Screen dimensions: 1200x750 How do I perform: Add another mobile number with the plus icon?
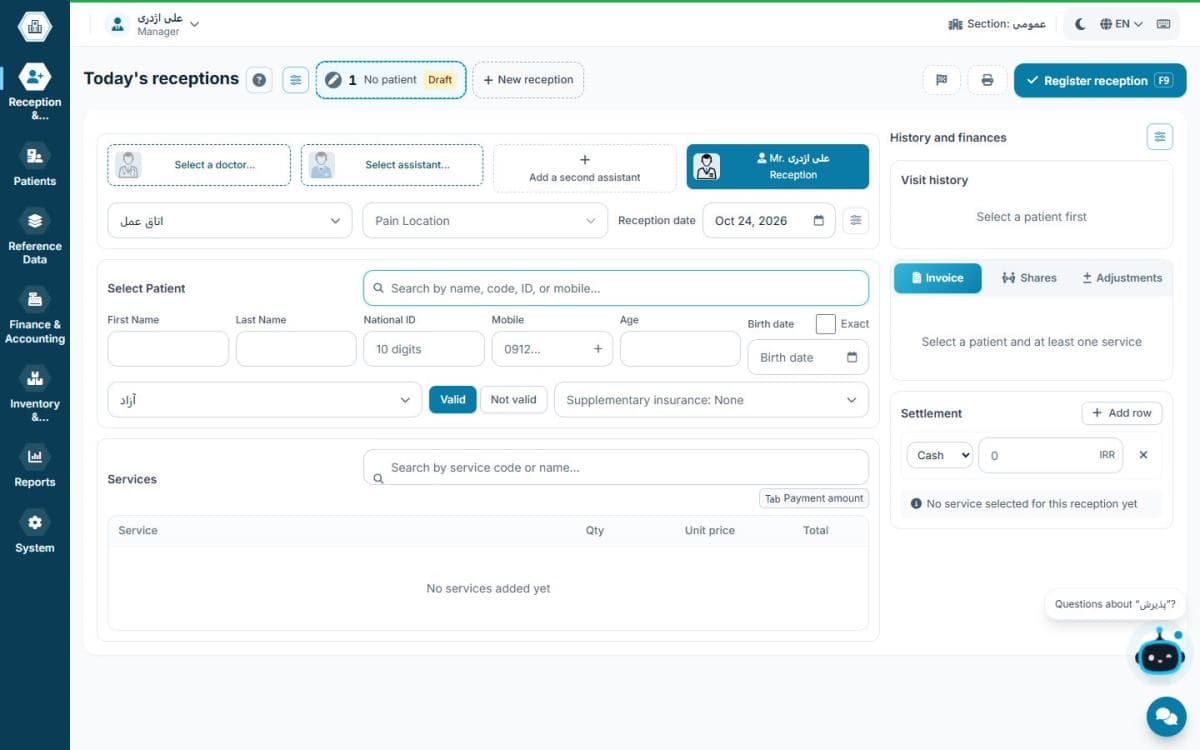tap(598, 349)
